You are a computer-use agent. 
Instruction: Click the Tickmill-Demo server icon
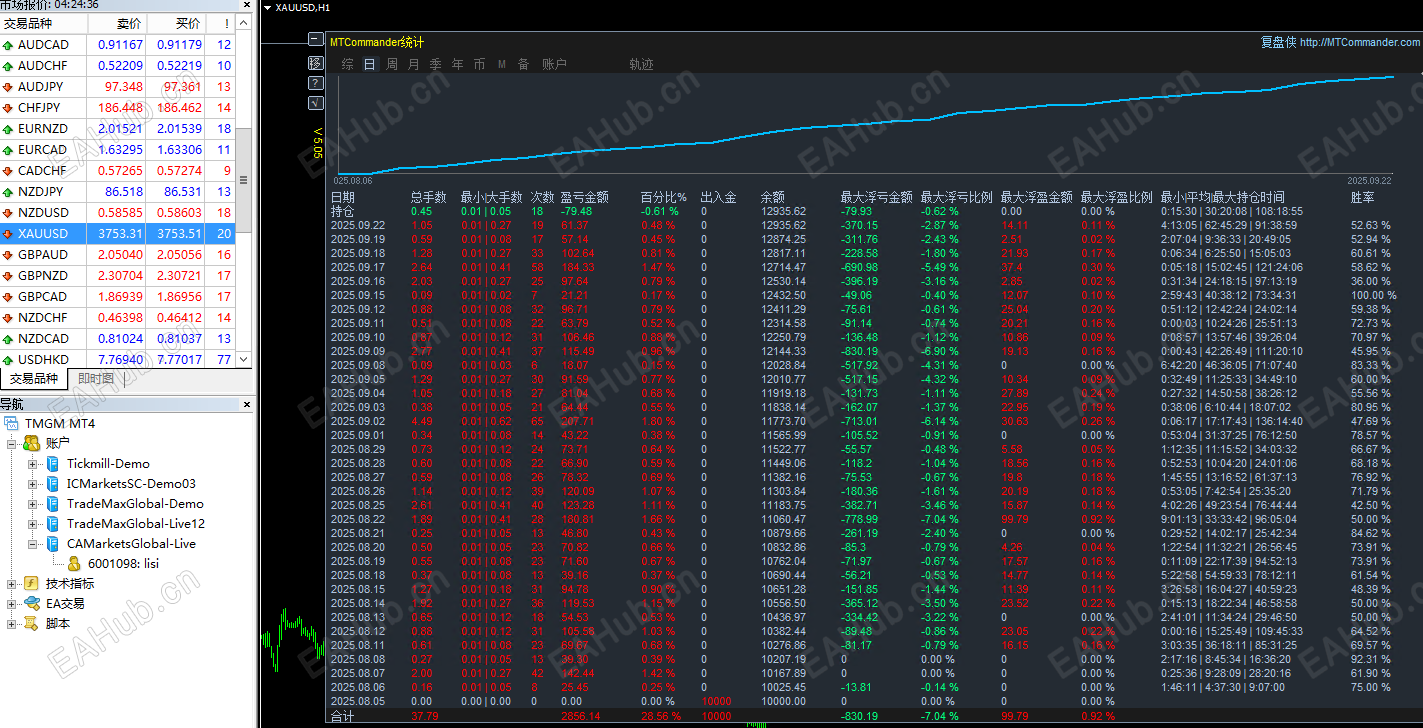pos(53,463)
